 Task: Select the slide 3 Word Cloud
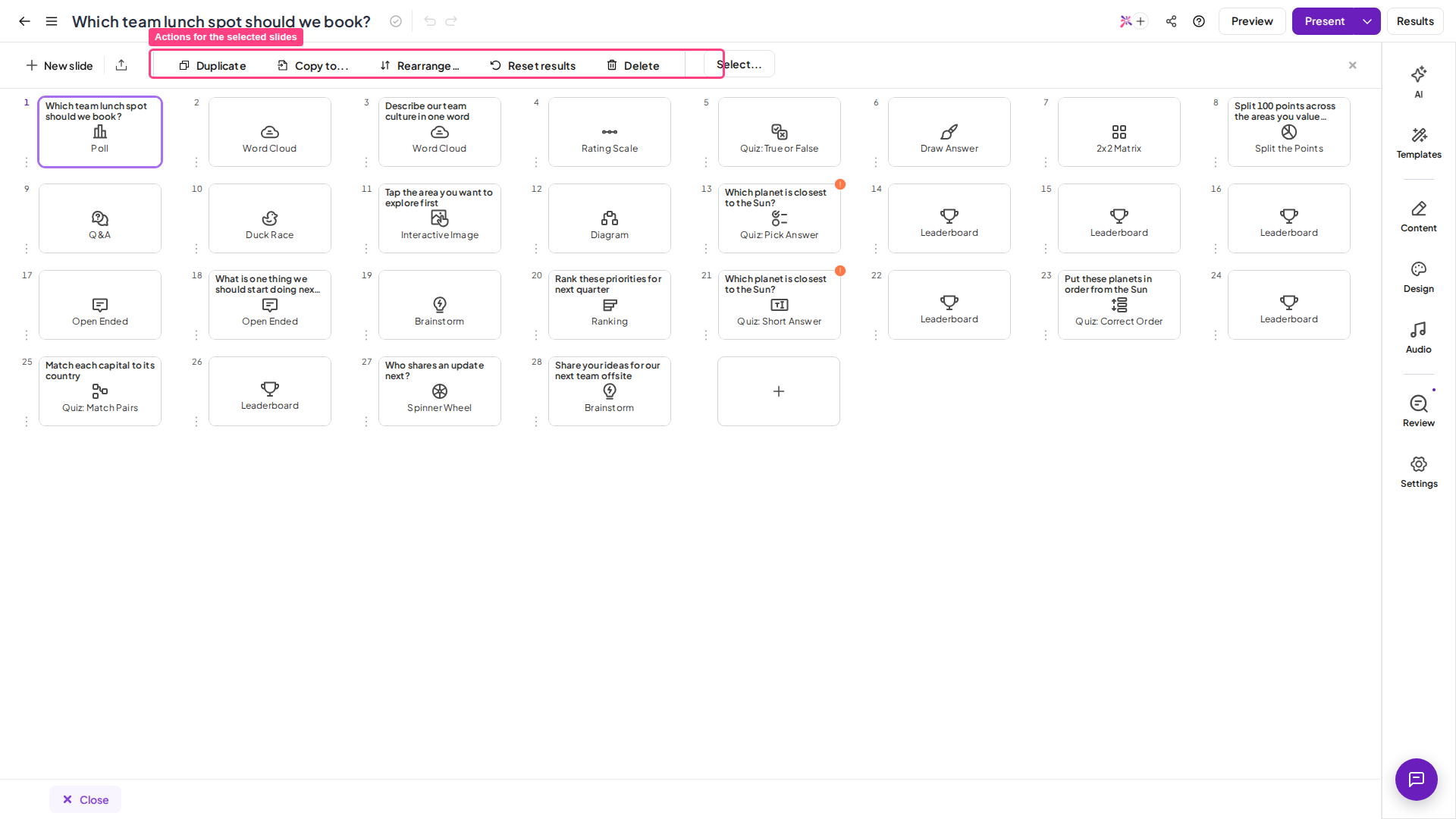point(440,132)
